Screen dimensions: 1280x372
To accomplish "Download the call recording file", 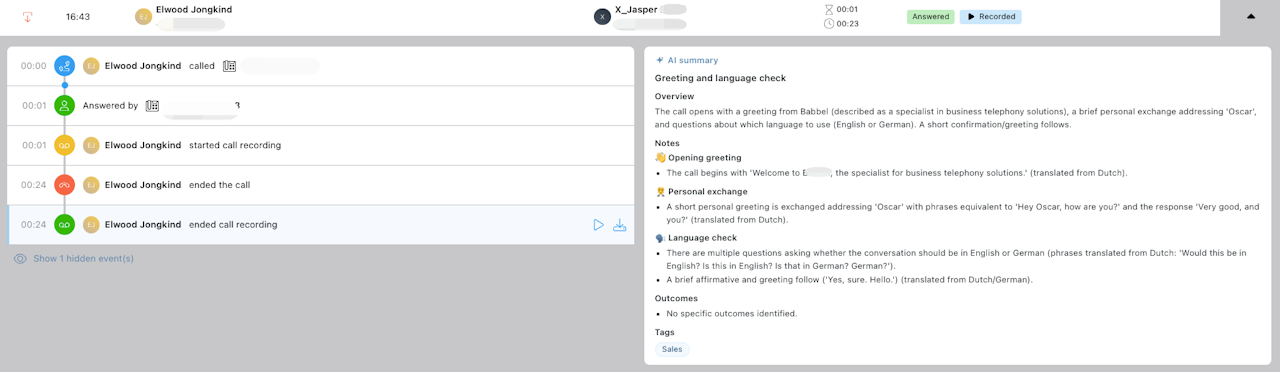I will [x=619, y=225].
